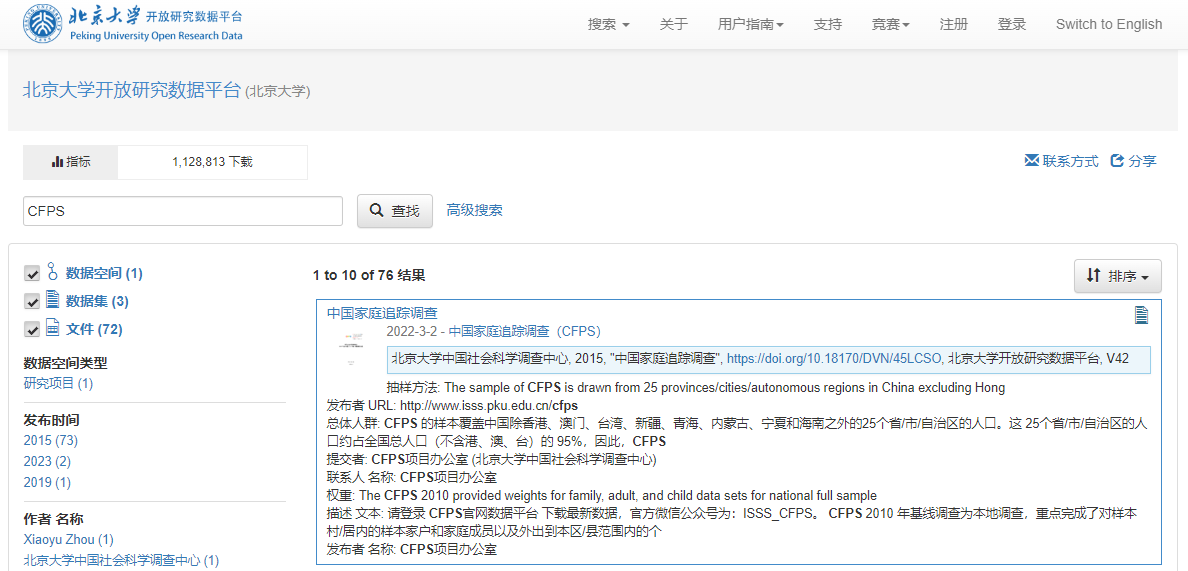Open the 排序 sort dropdown
This screenshot has height=571, width=1188.
[x=1118, y=276]
